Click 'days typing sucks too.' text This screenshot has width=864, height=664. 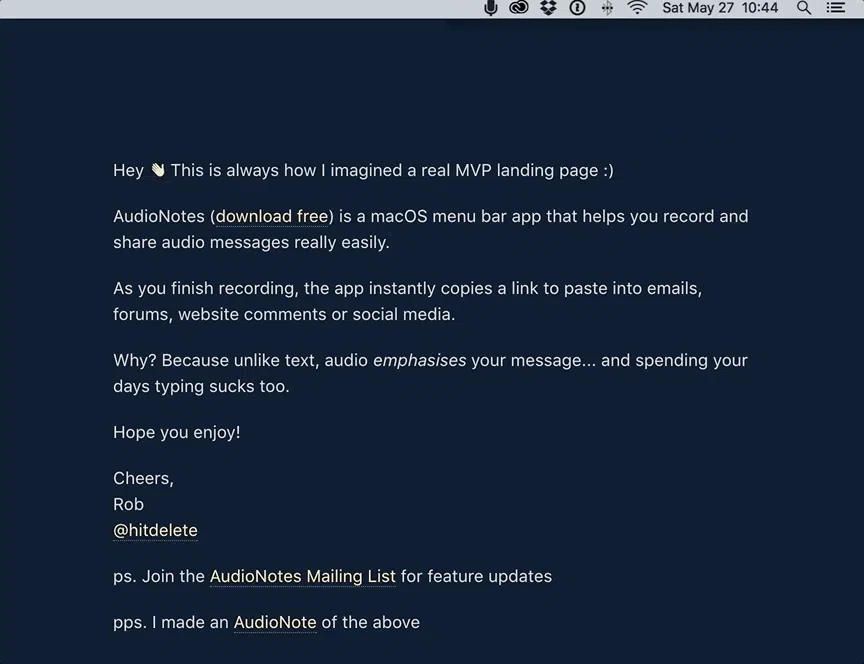tap(201, 387)
